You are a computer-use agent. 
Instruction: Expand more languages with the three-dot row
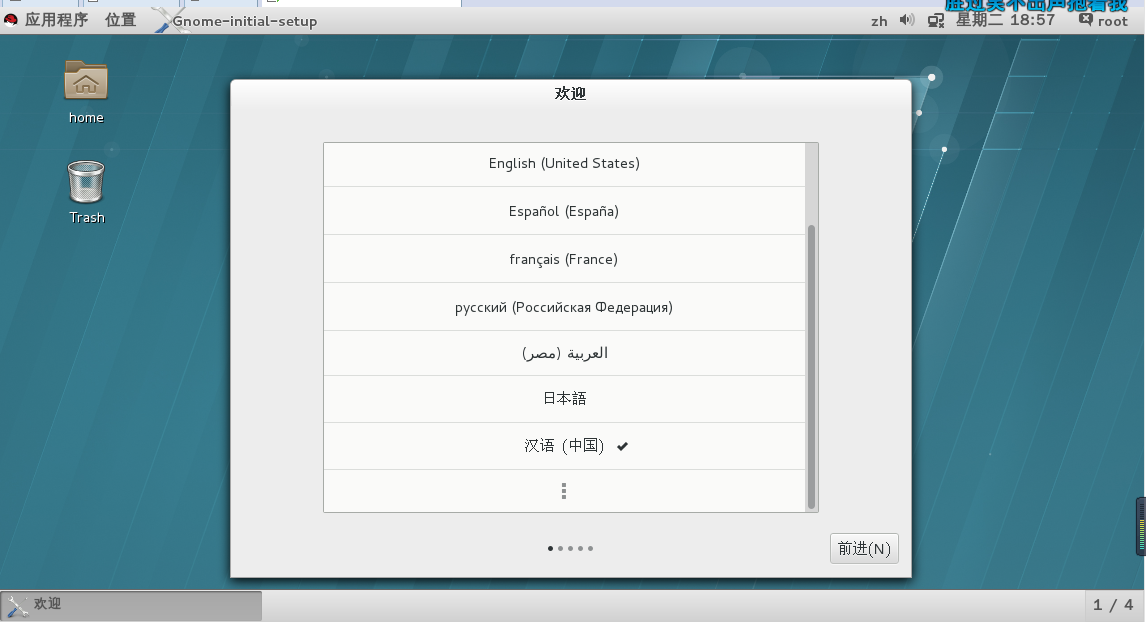tap(564, 491)
